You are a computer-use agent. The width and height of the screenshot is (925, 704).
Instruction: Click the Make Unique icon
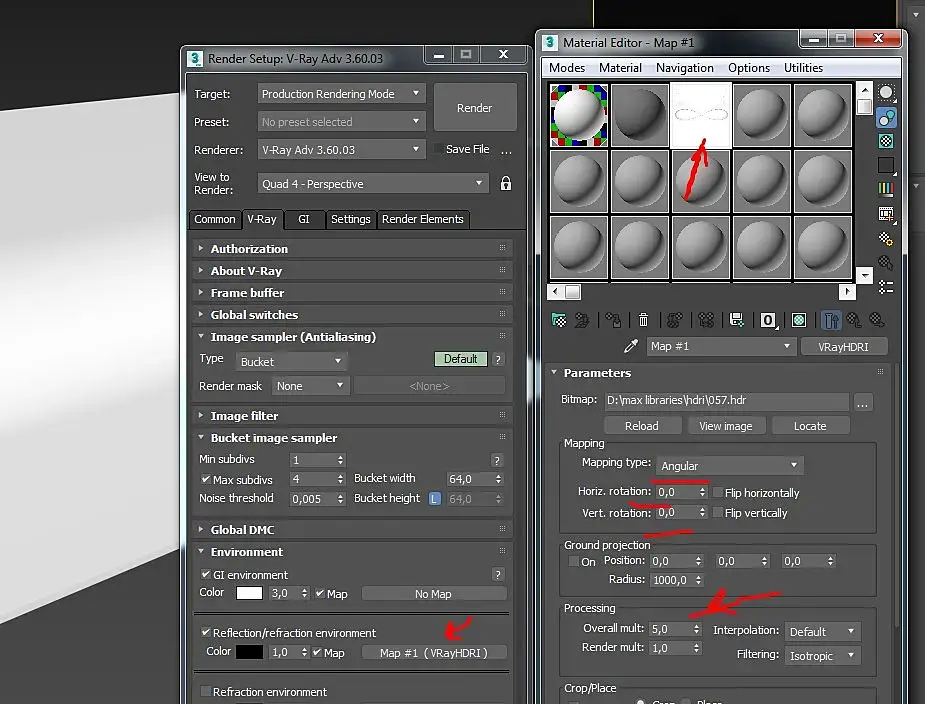click(706, 320)
